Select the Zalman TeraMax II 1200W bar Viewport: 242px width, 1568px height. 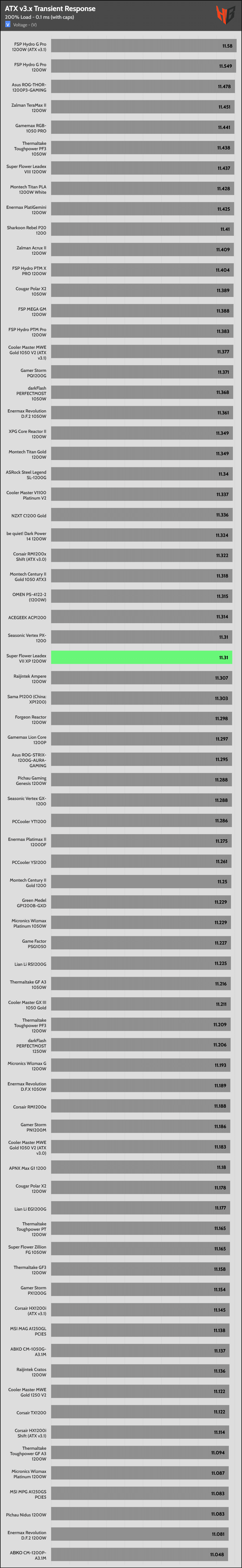click(x=142, y=107)
